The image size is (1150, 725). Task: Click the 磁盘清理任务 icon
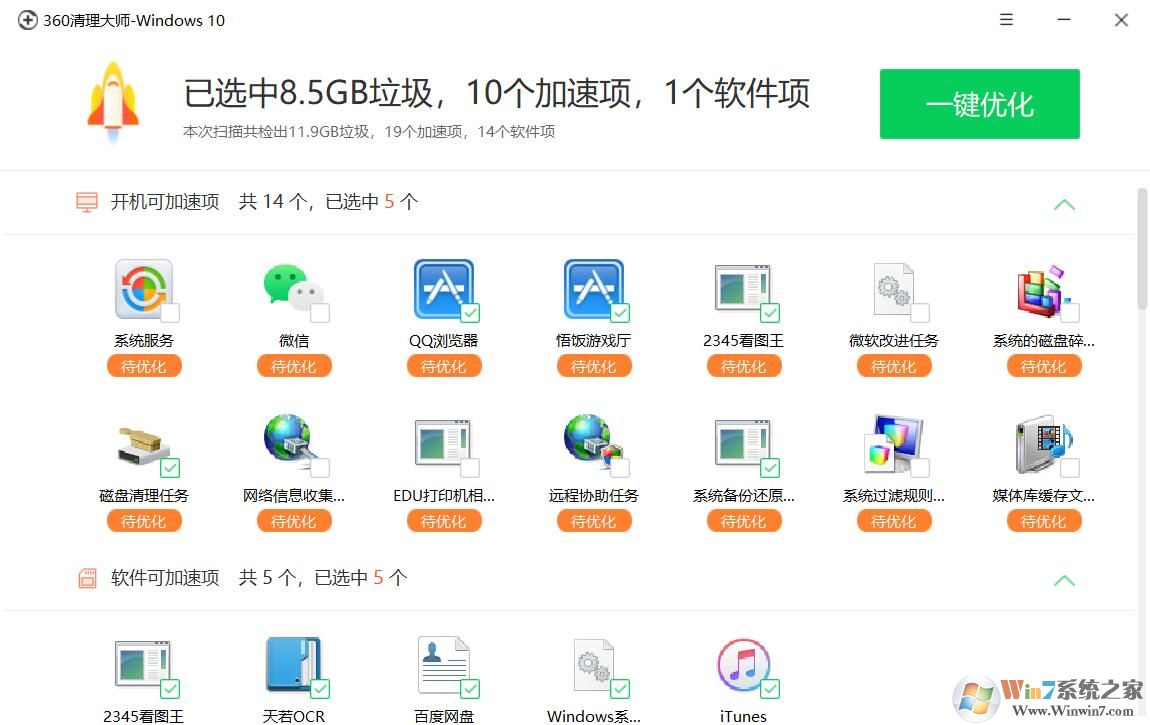[144, 445]
